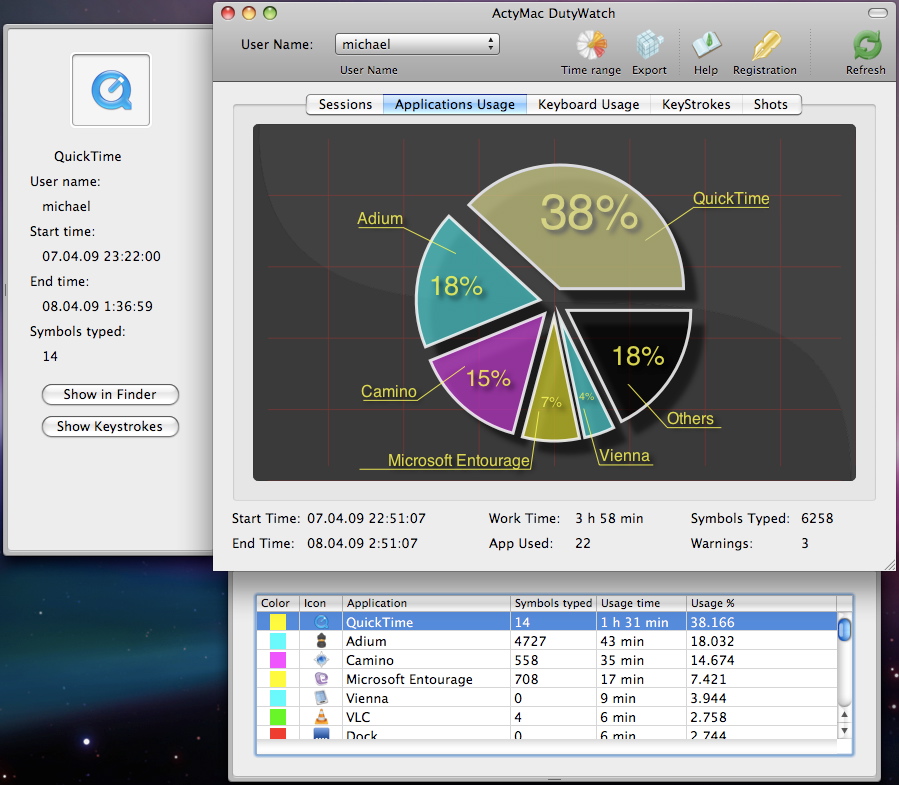Open the Keyboard Usage tab
The image size is (899, 785).
point(588,104)
